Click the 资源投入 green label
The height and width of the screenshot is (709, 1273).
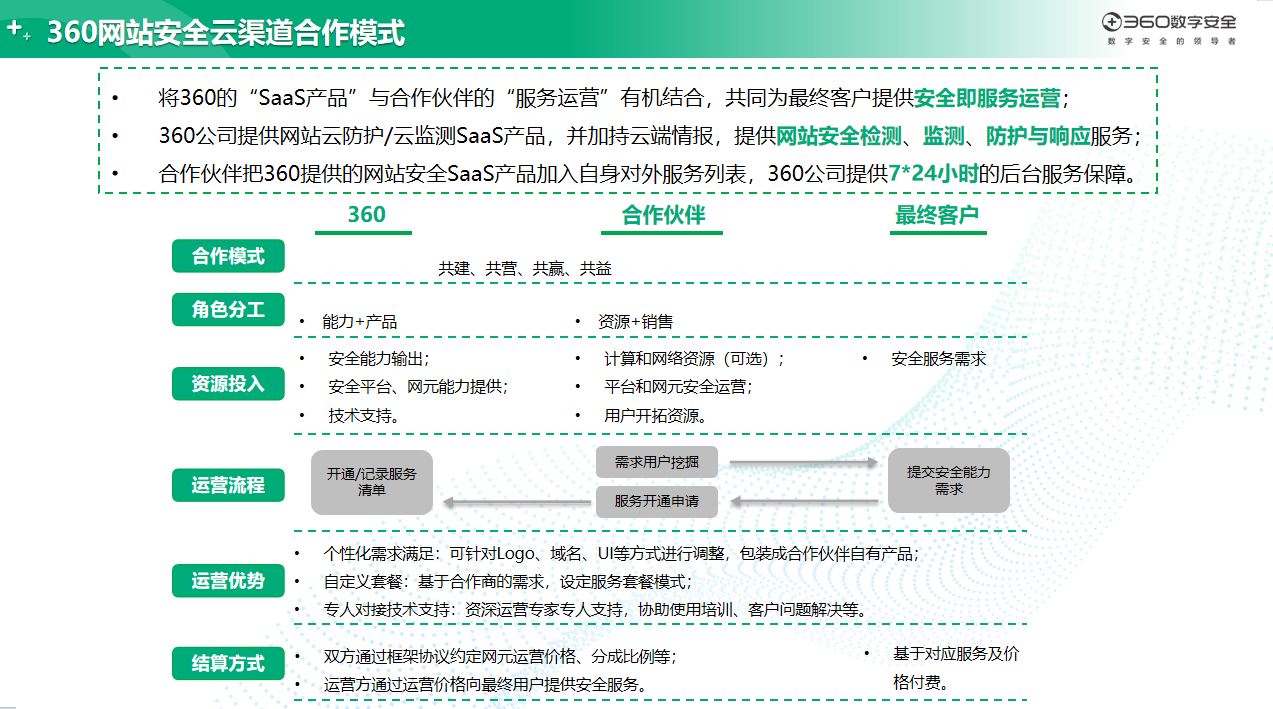[x=228, y=383]
